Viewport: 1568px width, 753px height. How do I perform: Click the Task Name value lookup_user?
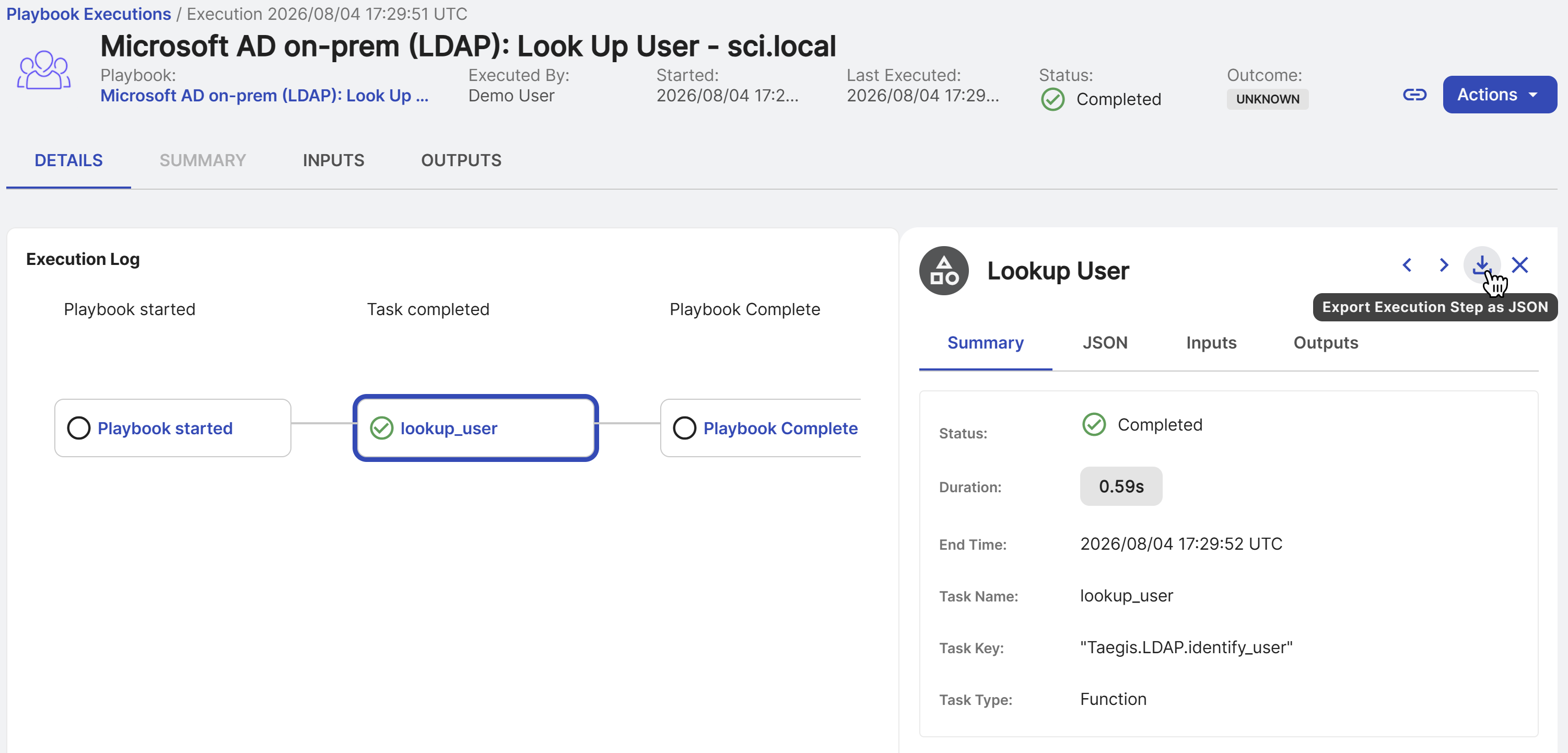pos(1126,595)
